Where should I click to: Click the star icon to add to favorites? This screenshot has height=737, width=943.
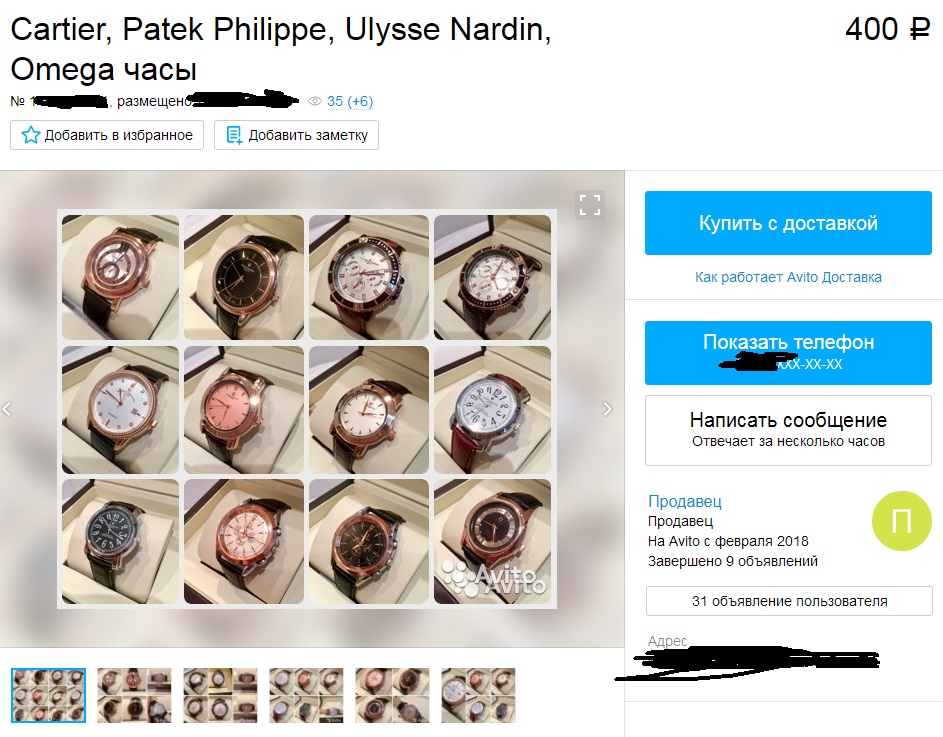[31, 135]
